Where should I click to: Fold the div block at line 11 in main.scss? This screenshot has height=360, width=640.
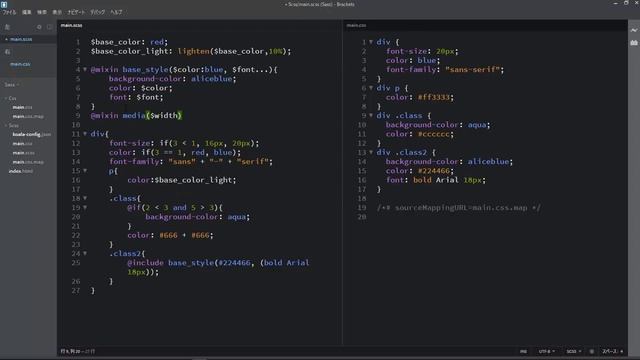85,134
